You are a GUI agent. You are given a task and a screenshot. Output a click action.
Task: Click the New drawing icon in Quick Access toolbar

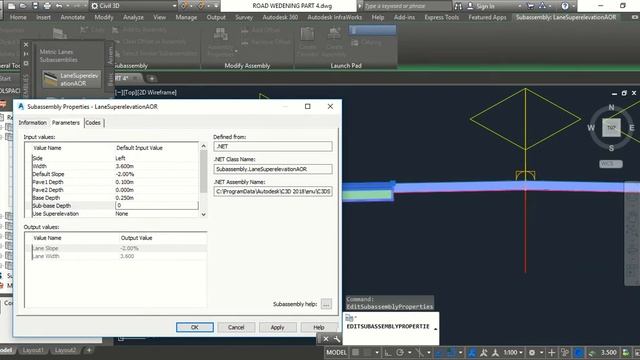(11, 6)
